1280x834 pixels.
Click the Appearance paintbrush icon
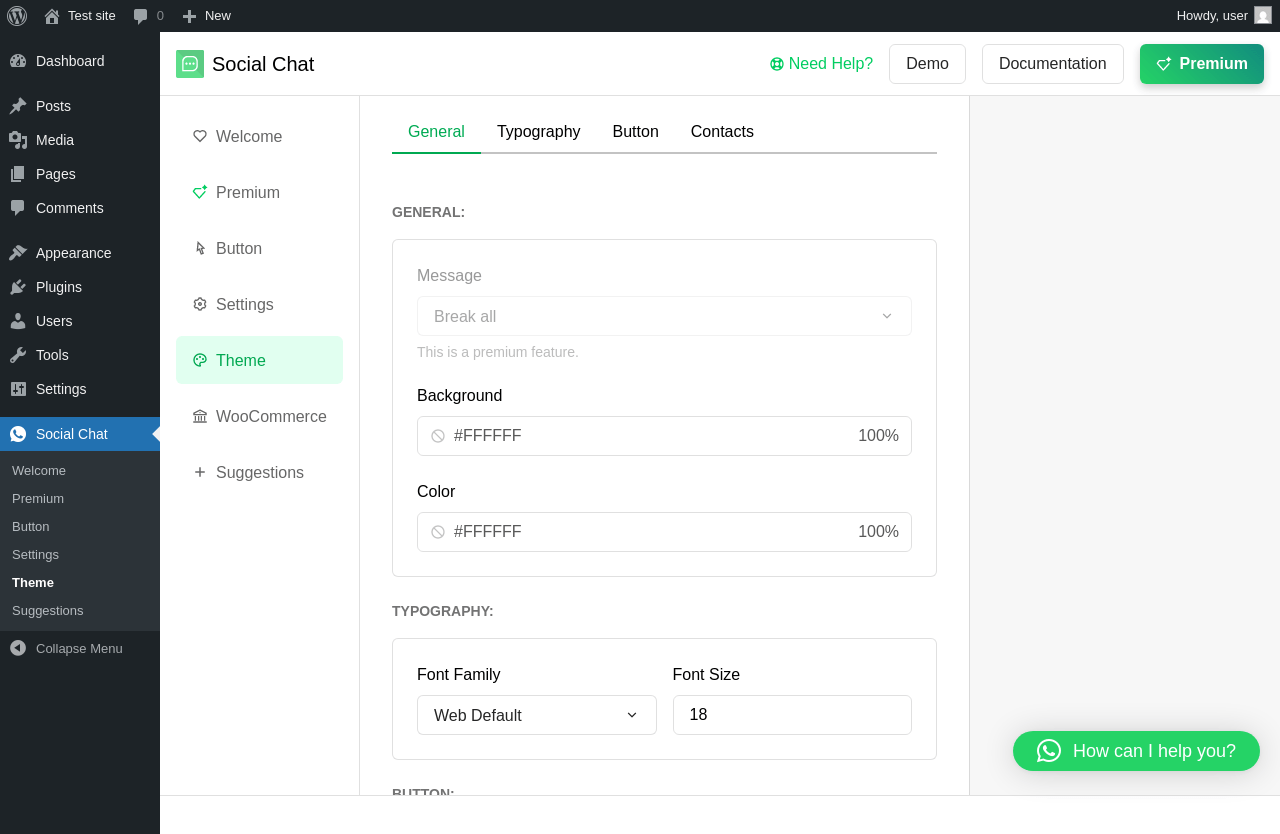18,253
